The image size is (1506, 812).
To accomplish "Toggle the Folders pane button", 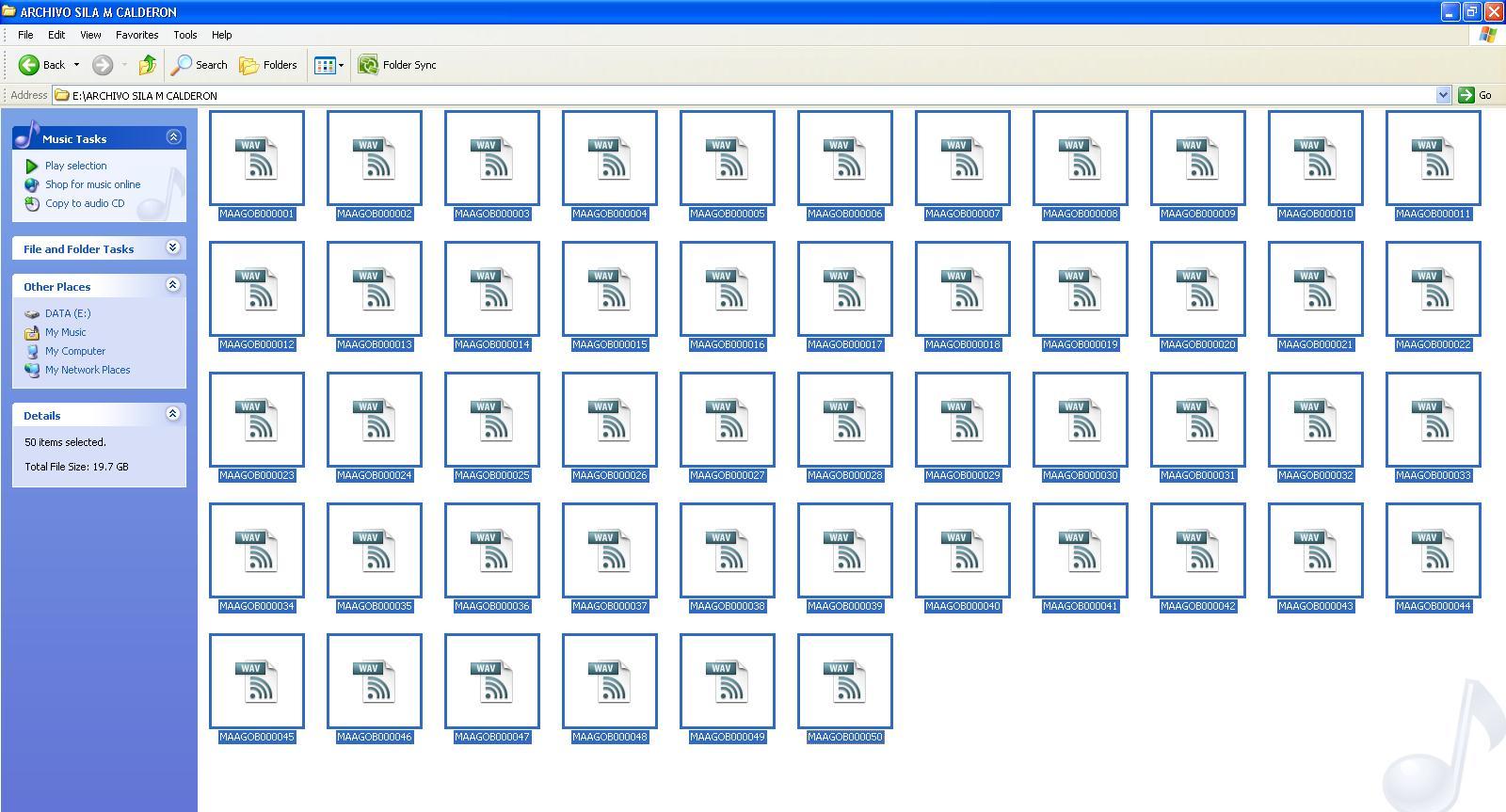I will [x=268, y=65].
